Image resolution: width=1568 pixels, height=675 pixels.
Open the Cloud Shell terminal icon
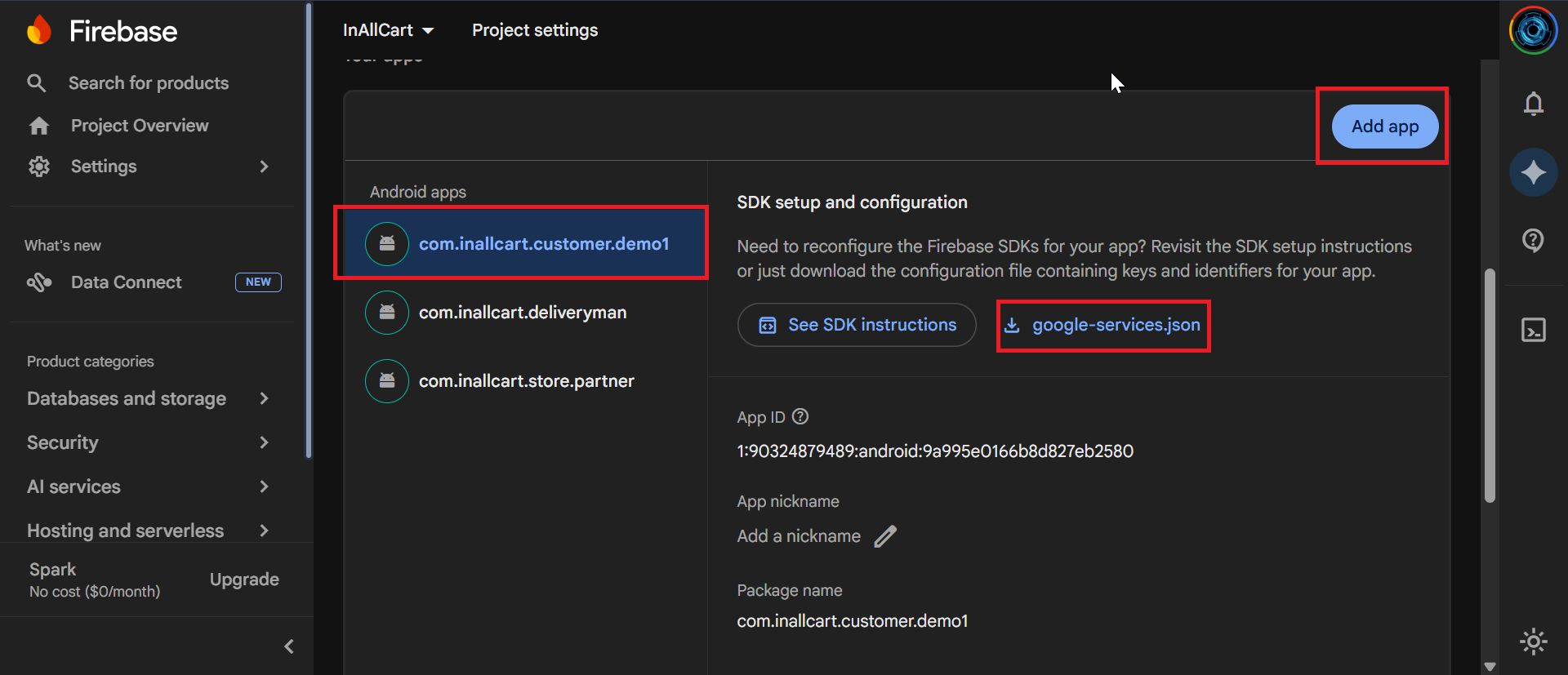pyautogui.click(x=1534, y=330)
